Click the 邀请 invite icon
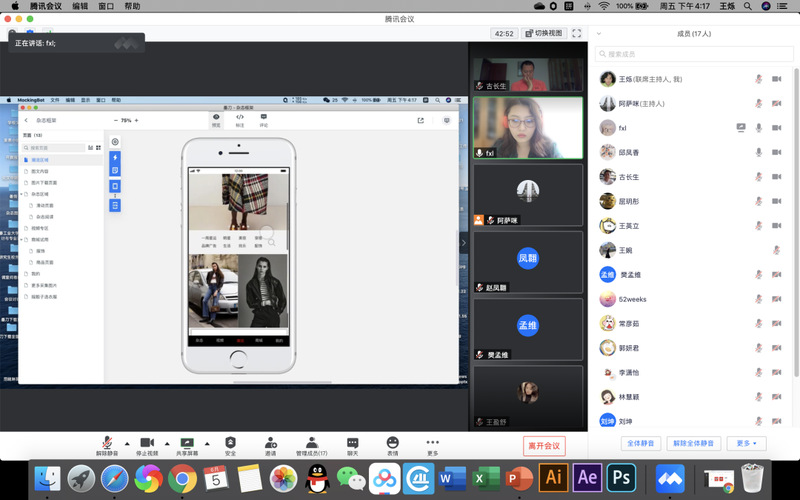 (x=271, y=442)
